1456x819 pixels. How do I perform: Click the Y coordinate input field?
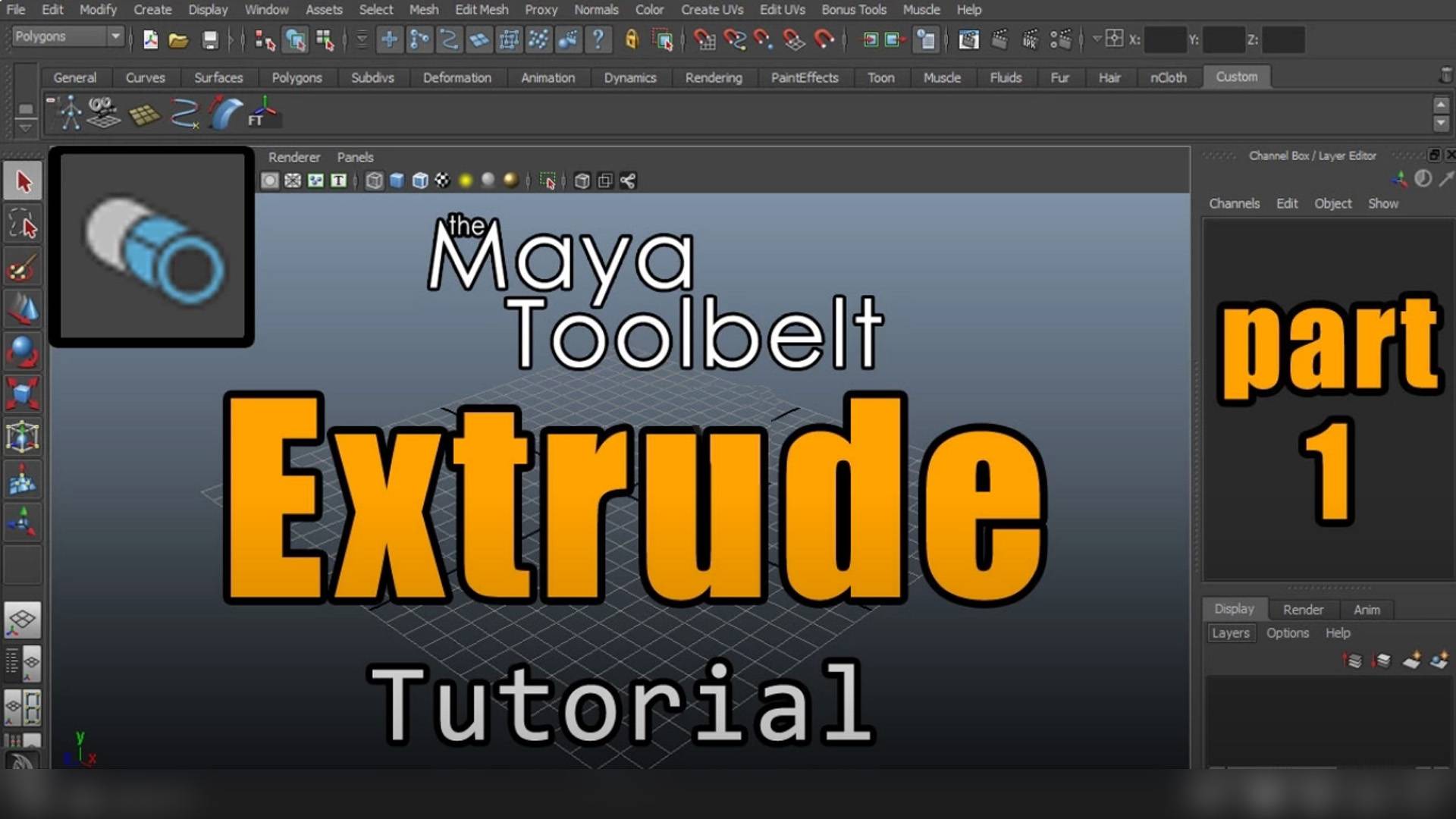[x=1224, y=39]
